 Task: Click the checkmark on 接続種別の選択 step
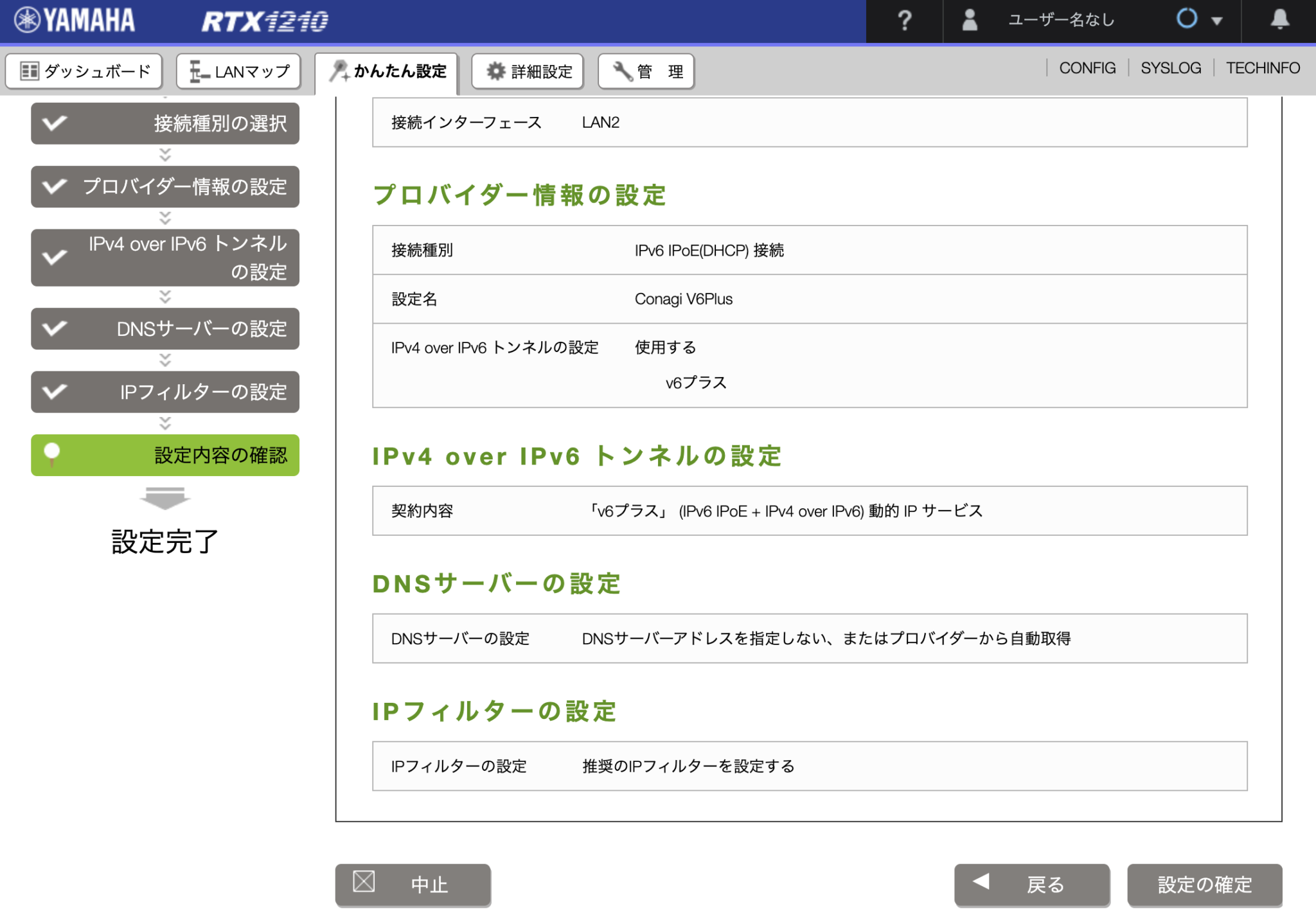tap(53, 123)
